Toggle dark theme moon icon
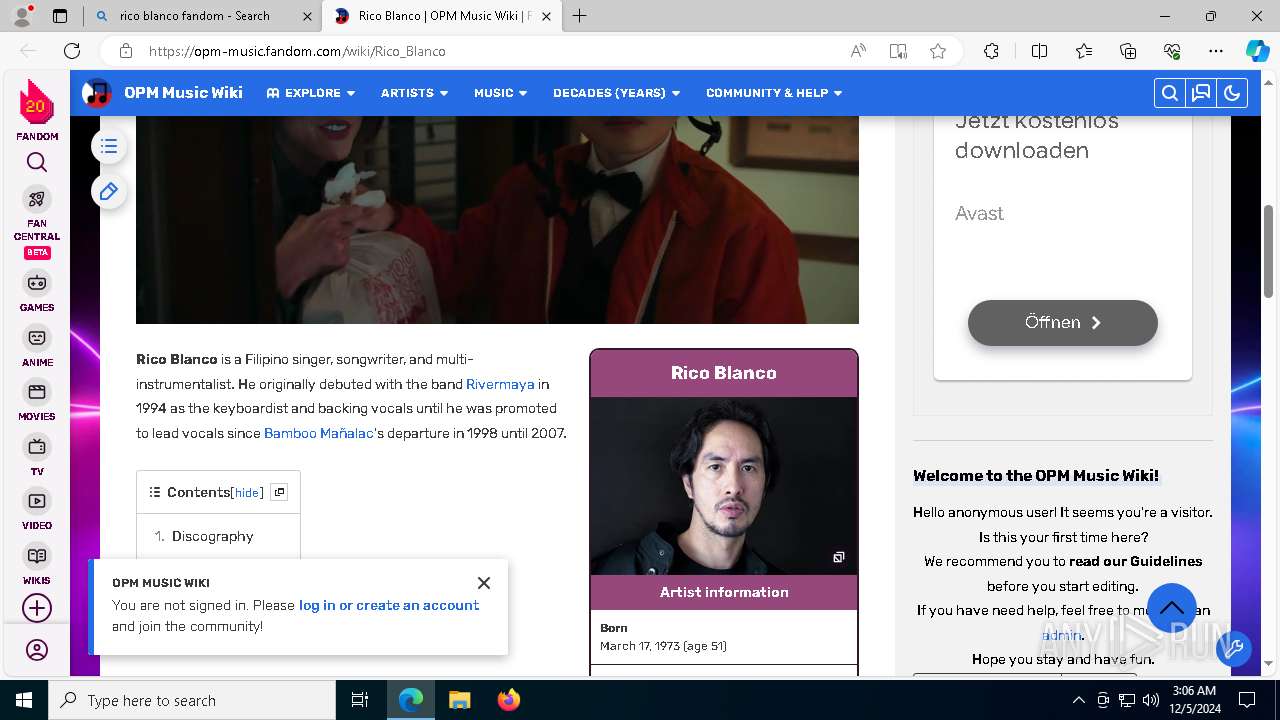Viewport: 1280px width, 720px height. click(x=1232, y=93)
